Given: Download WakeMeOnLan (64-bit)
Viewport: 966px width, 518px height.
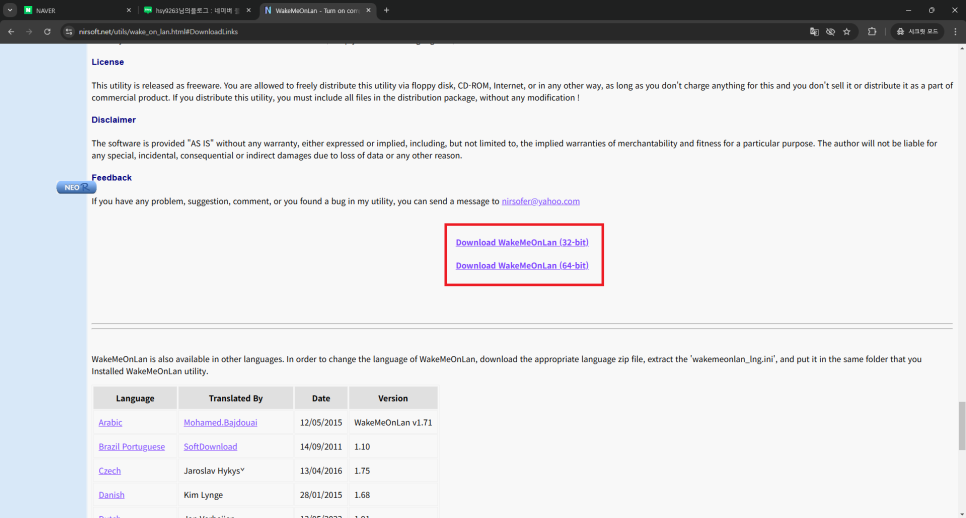Looking at the screenshot, I should pyautogui.click(x=522, y=265).
